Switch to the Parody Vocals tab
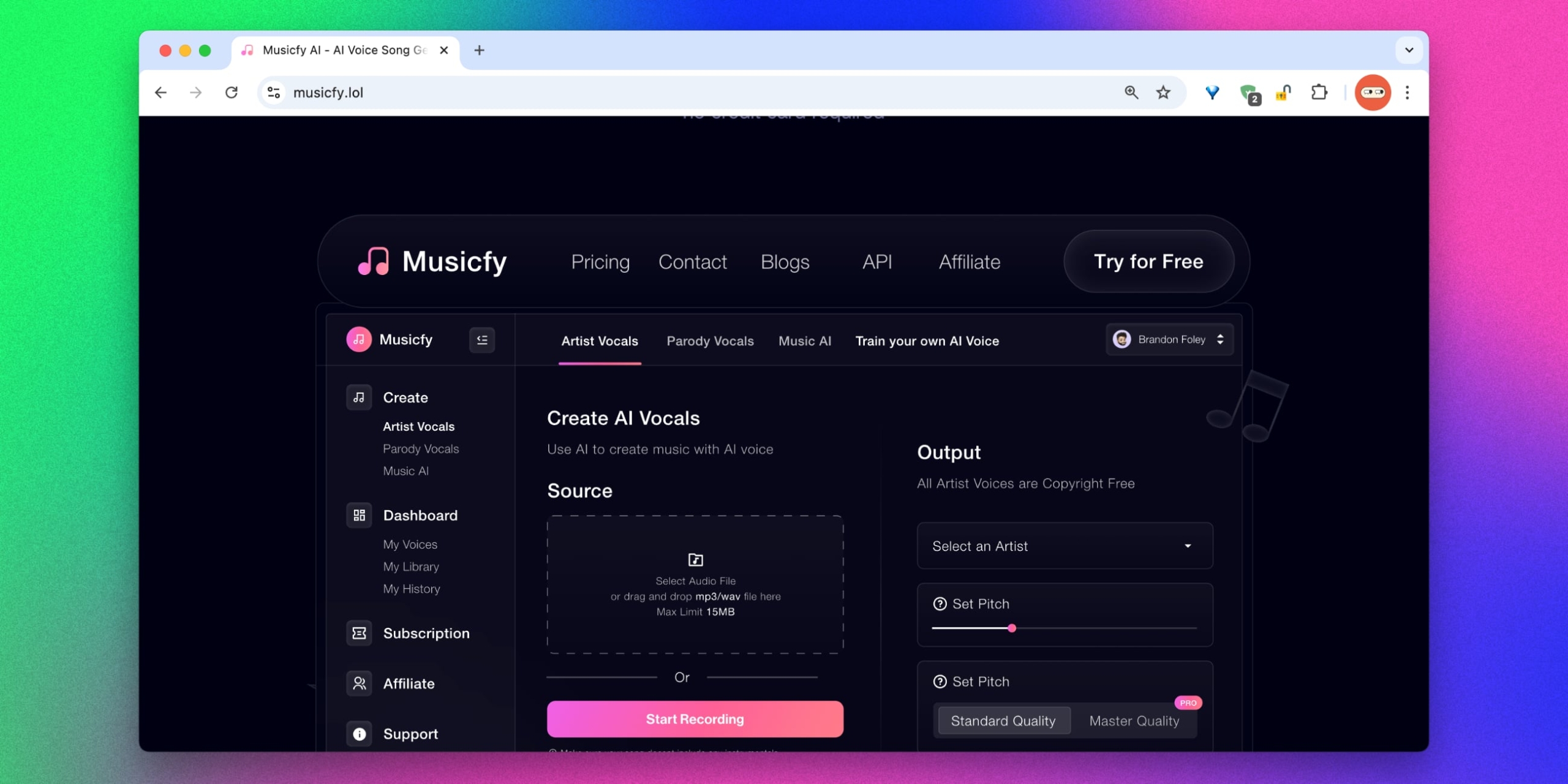This screenshot has width=1568, height=784. click(709, 341)
